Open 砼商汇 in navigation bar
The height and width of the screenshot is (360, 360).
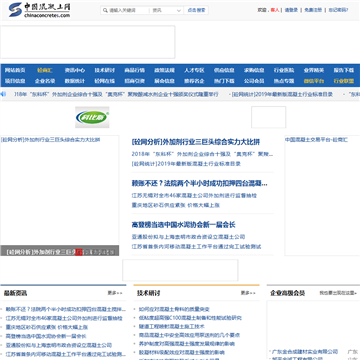[x=45, y=70]
